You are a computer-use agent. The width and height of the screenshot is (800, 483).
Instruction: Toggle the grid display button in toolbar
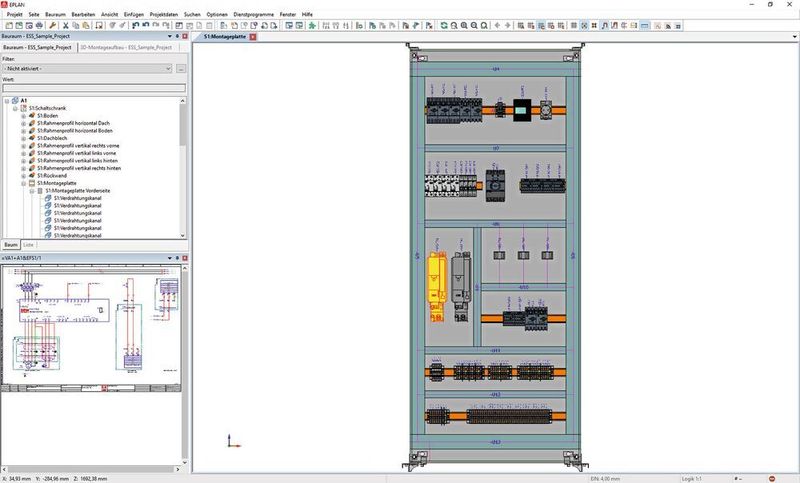(574, 26)
